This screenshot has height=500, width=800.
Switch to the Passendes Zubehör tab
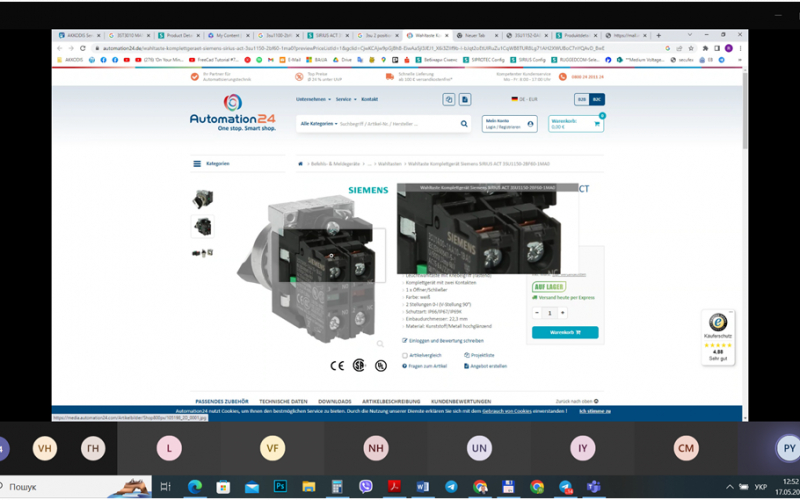tap(222, 402)
